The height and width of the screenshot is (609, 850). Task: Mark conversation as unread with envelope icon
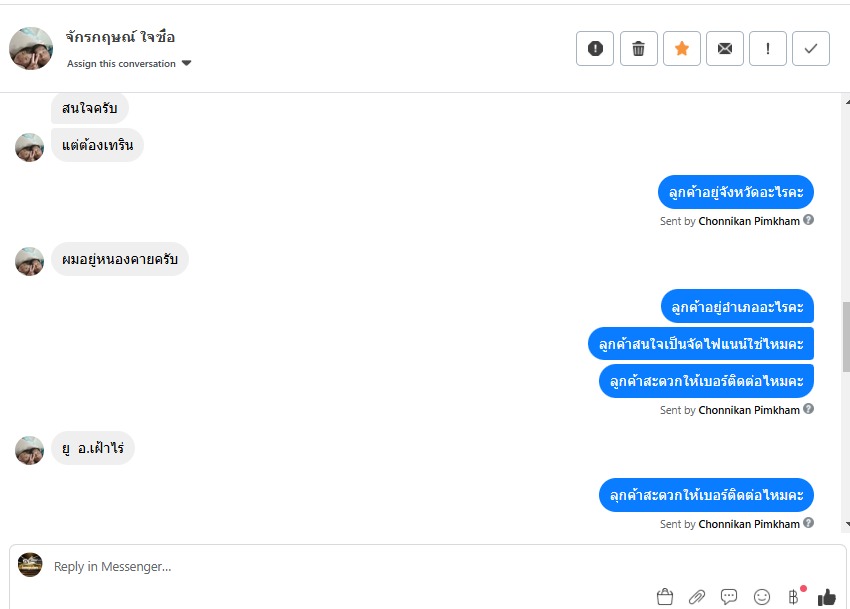coord(725,48)
